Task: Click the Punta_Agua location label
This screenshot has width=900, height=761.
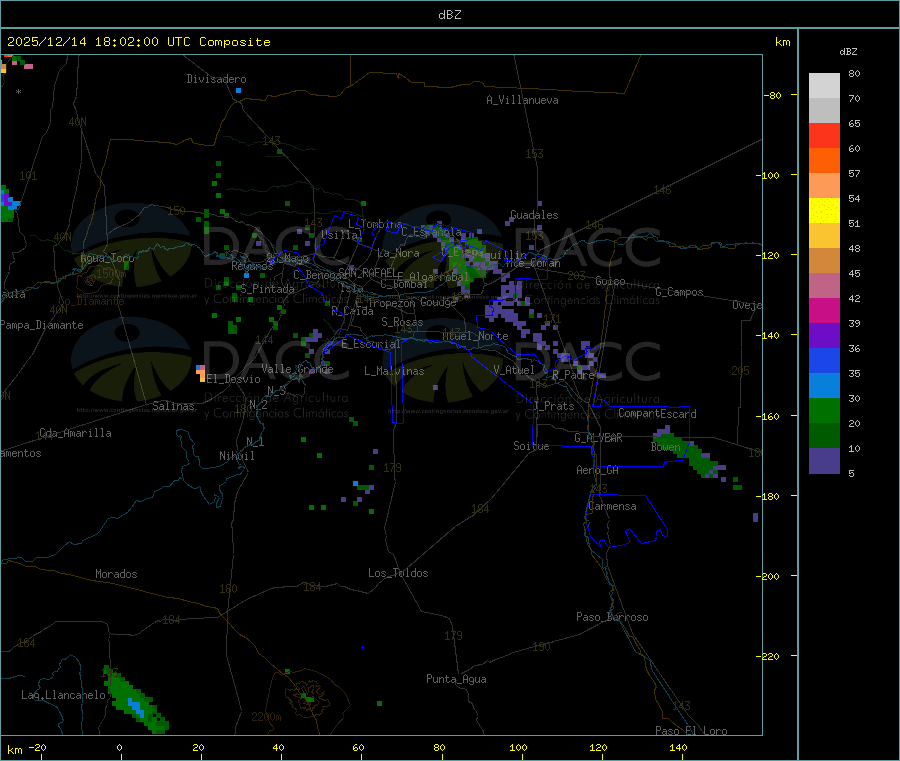Action: pyautogui.click(x=456, y=679)
